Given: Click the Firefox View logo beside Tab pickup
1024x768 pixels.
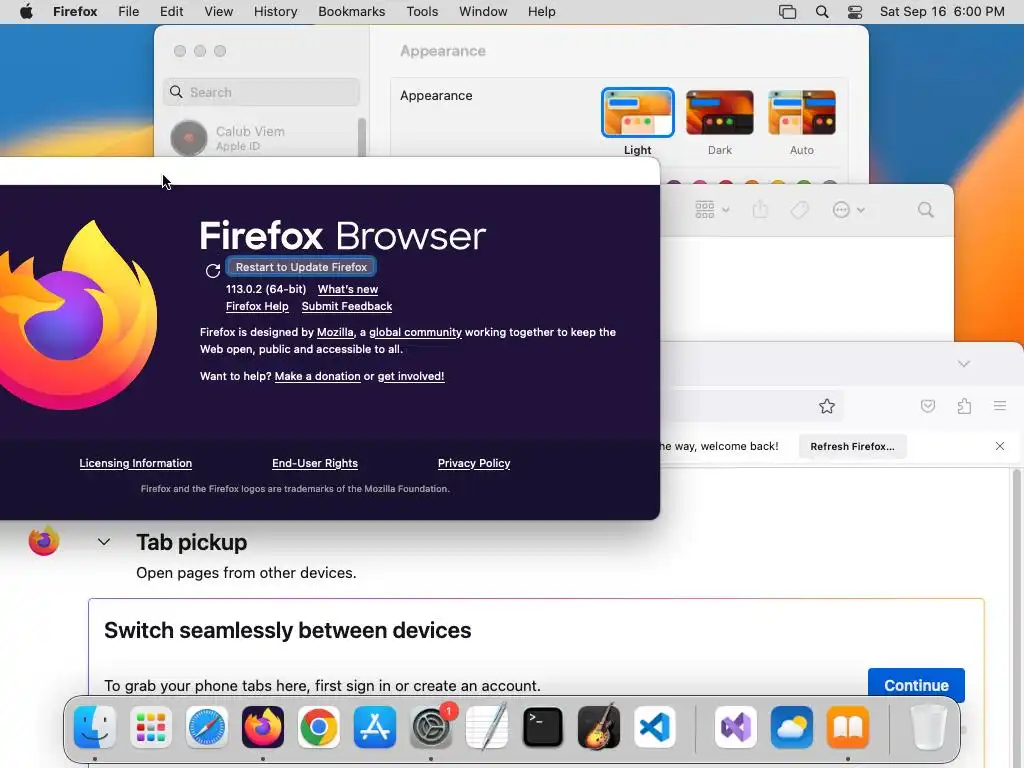Looking at the screenshot, I should (x=44, y=540).
